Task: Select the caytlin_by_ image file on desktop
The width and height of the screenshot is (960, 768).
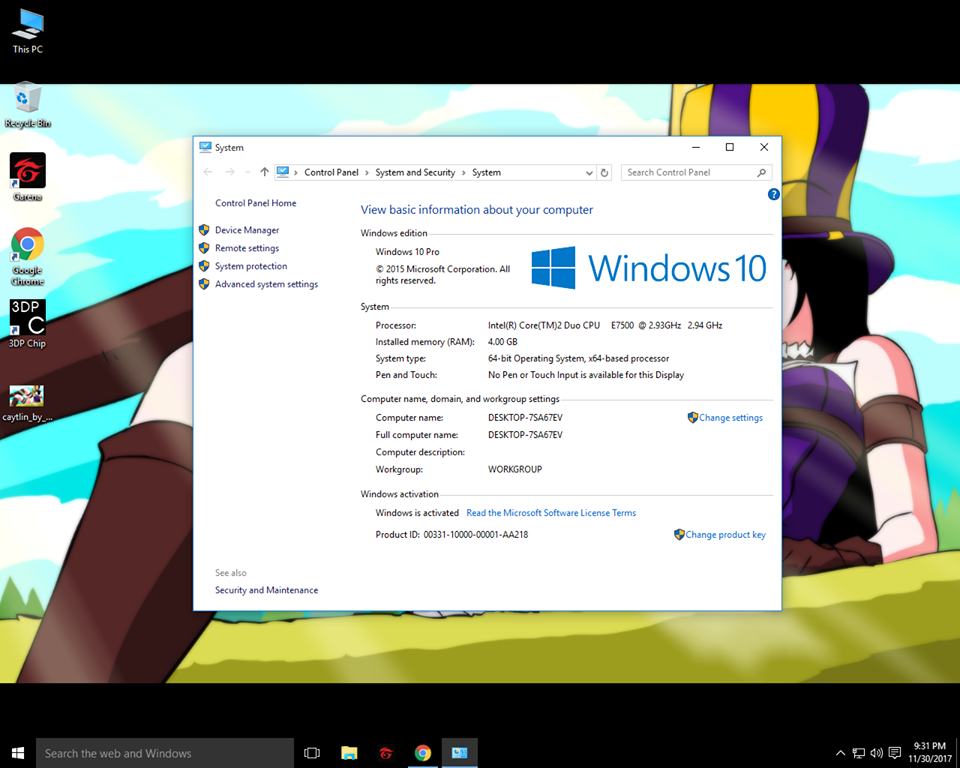Action: [28, 403]
